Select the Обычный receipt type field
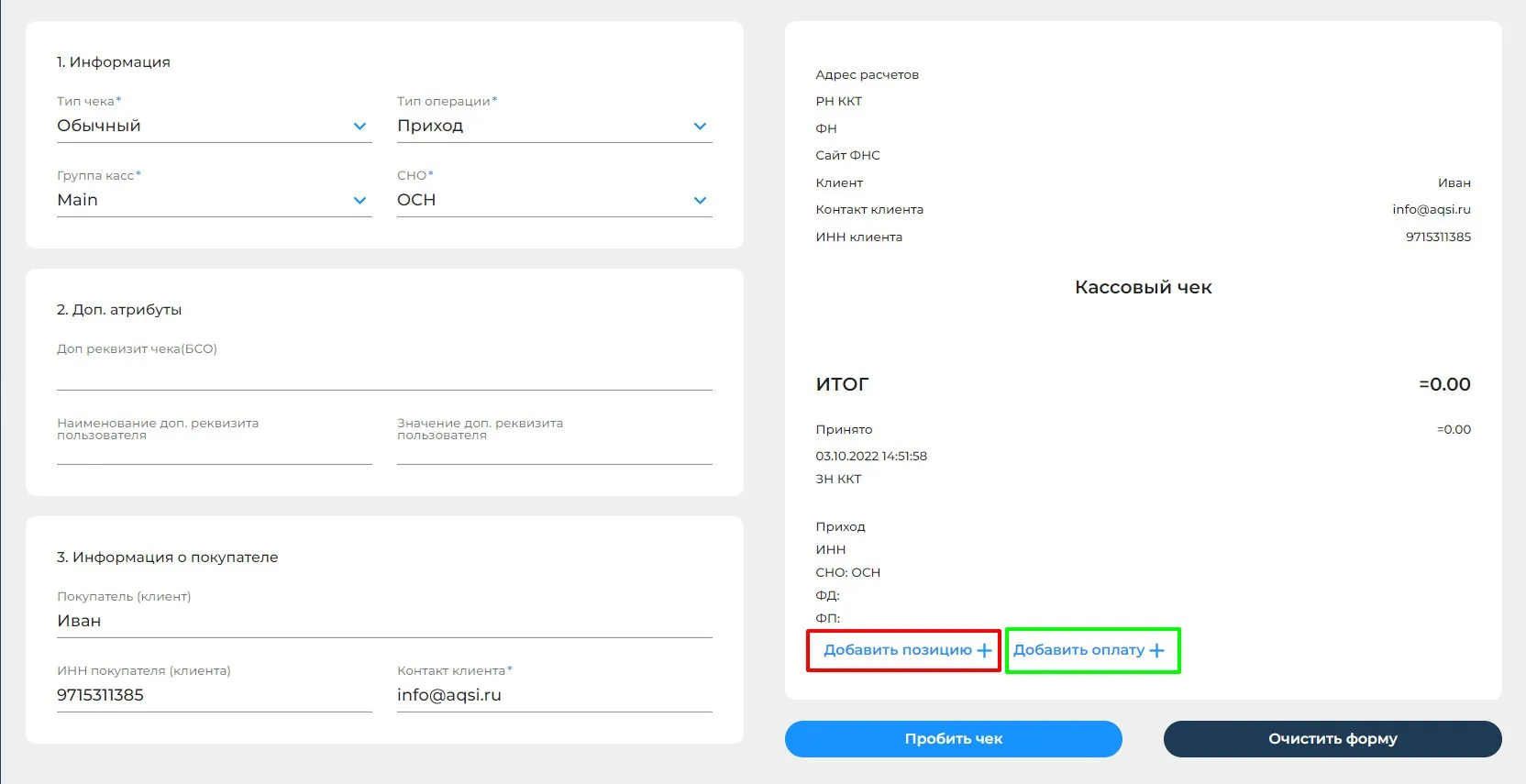The width and height of the screenshot is (1526, 784). point(215,127)
